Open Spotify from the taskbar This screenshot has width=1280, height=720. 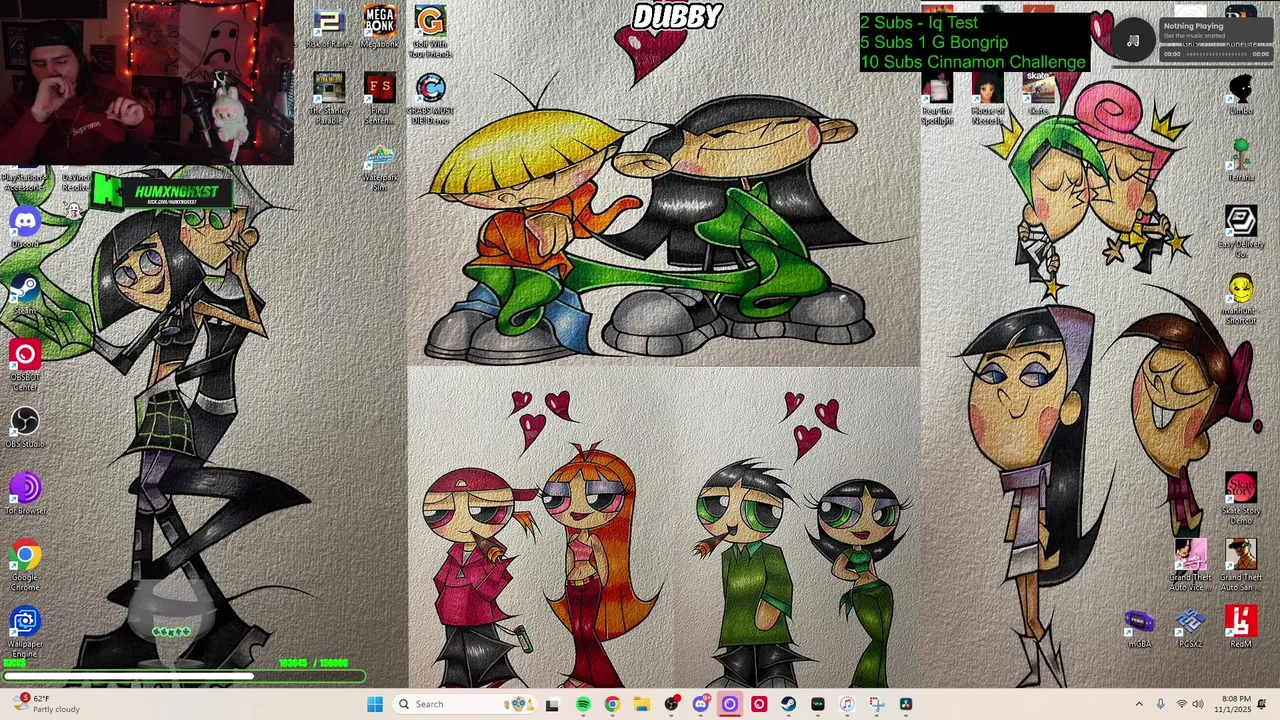pos(583,704)
